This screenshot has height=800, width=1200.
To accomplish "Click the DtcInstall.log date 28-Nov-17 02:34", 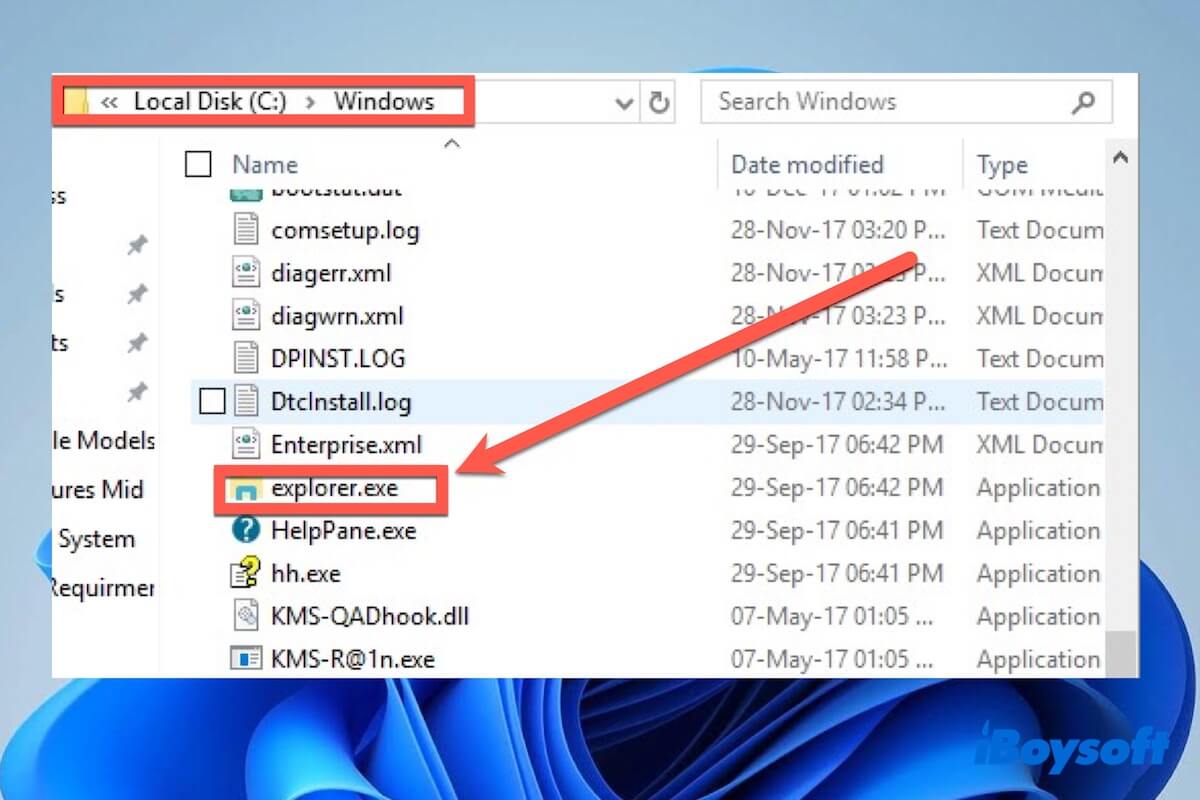I will coord(837,403).
